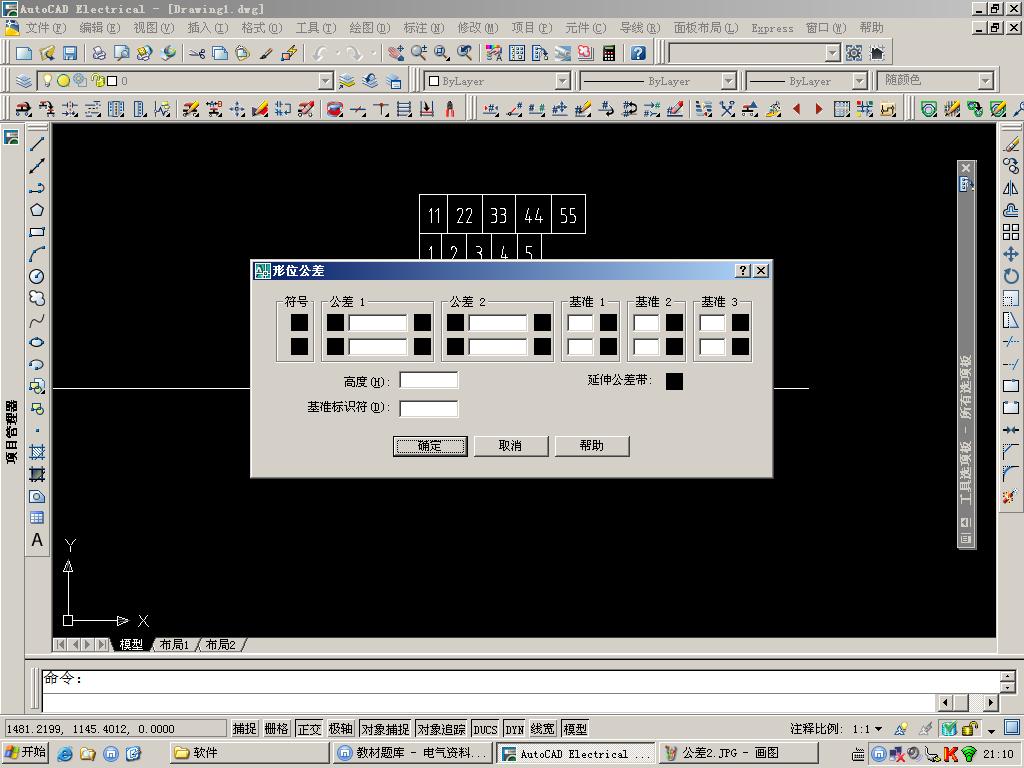The width and height of the screenshot is (1024, 768).
Task: Open the 注释比例 1:1 scale dropdown
Action: pos(878,728)
